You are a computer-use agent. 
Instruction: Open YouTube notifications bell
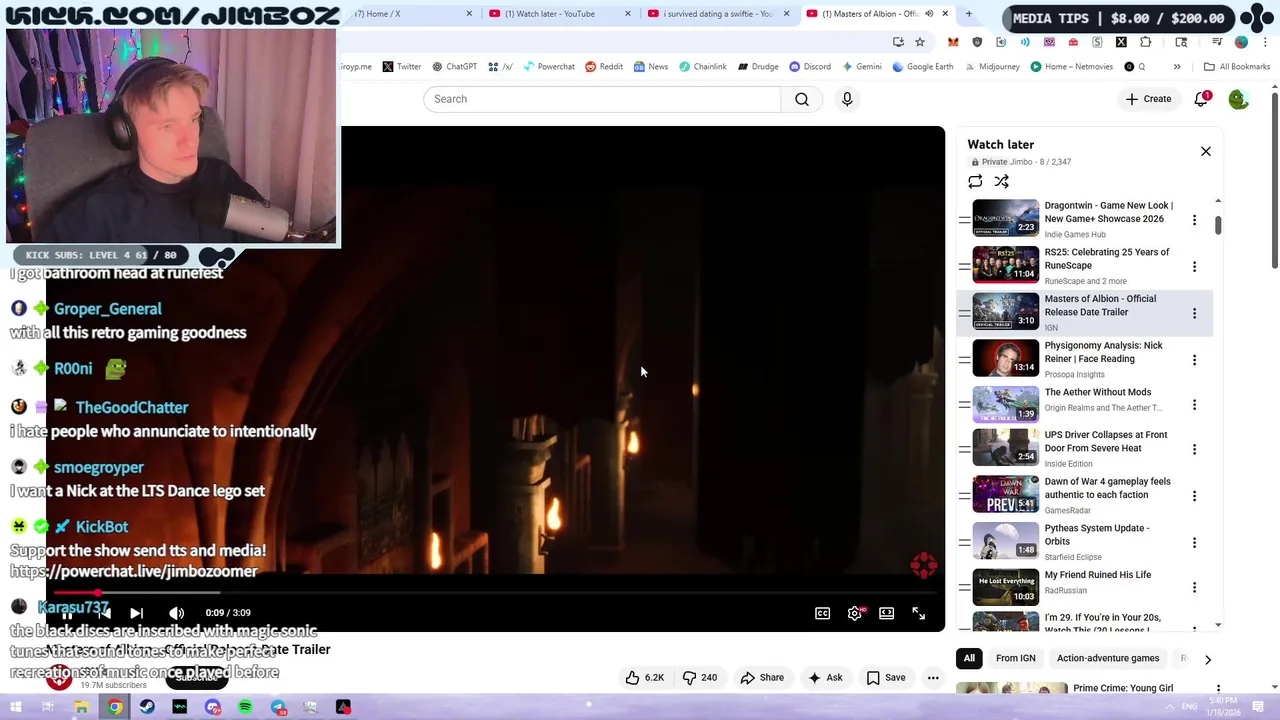pyautogui.click(x=1201, y=99)
